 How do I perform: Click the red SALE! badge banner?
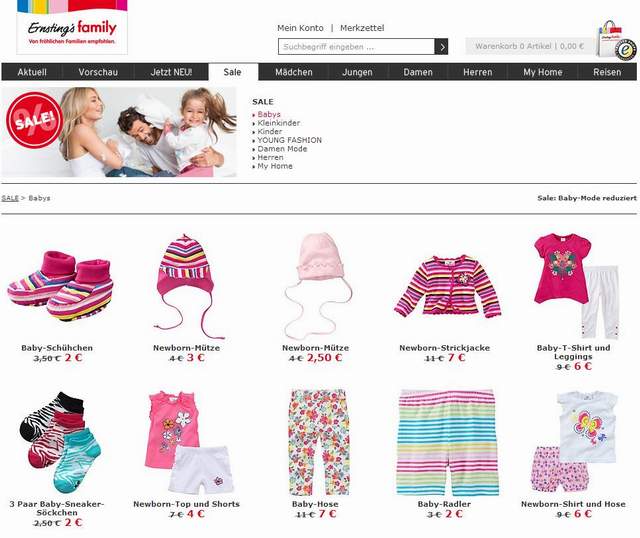[x=34, y=119]
